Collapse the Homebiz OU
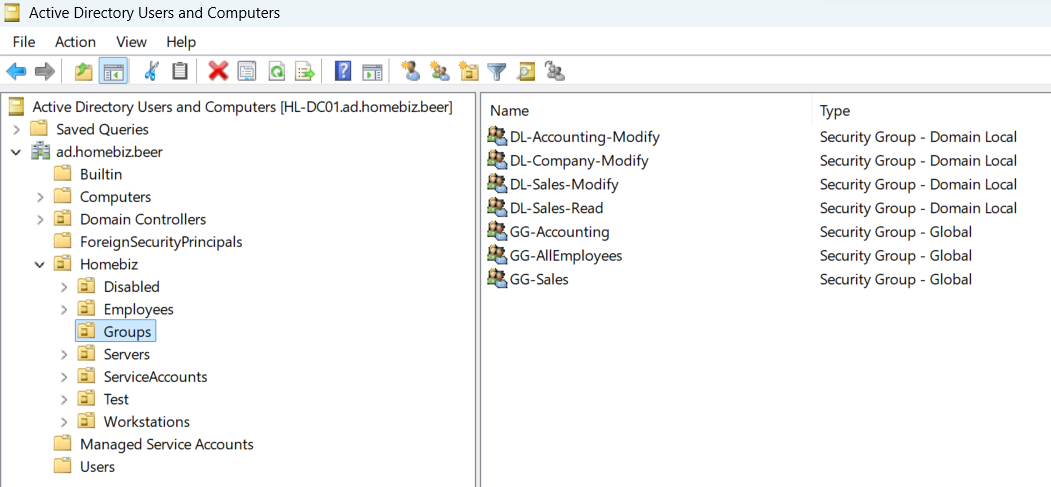This screenshot has height=487, width=1051. coord(40,265)
